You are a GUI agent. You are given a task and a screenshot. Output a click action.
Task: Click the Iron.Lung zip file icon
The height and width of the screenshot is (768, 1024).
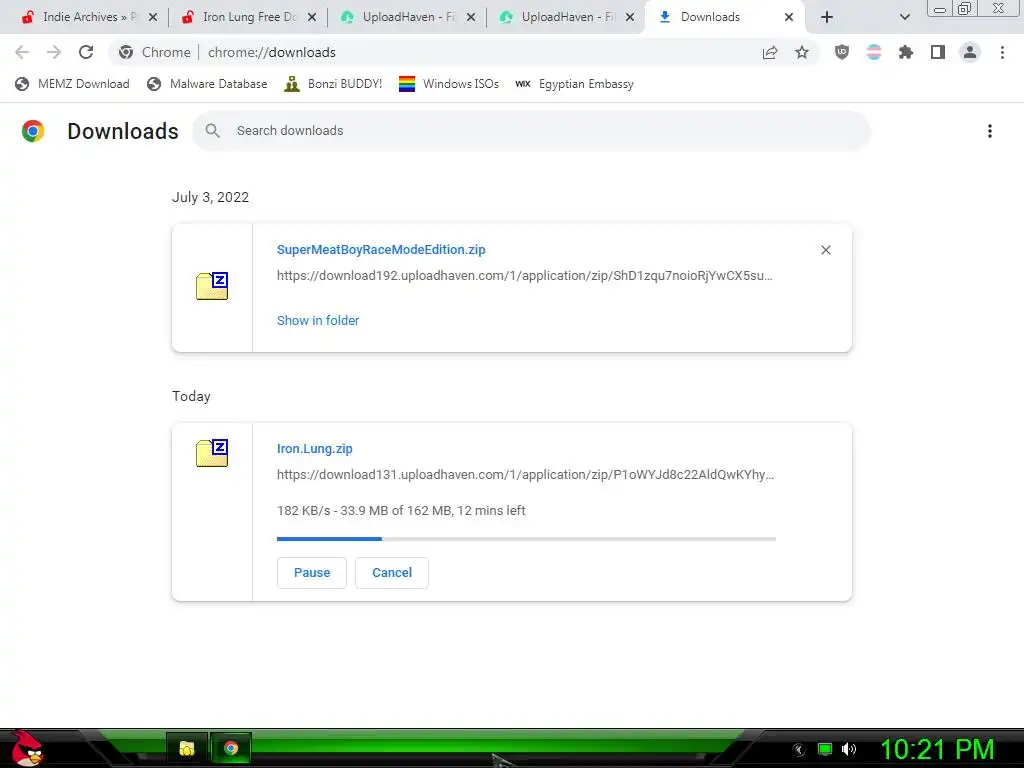(212, 453)
